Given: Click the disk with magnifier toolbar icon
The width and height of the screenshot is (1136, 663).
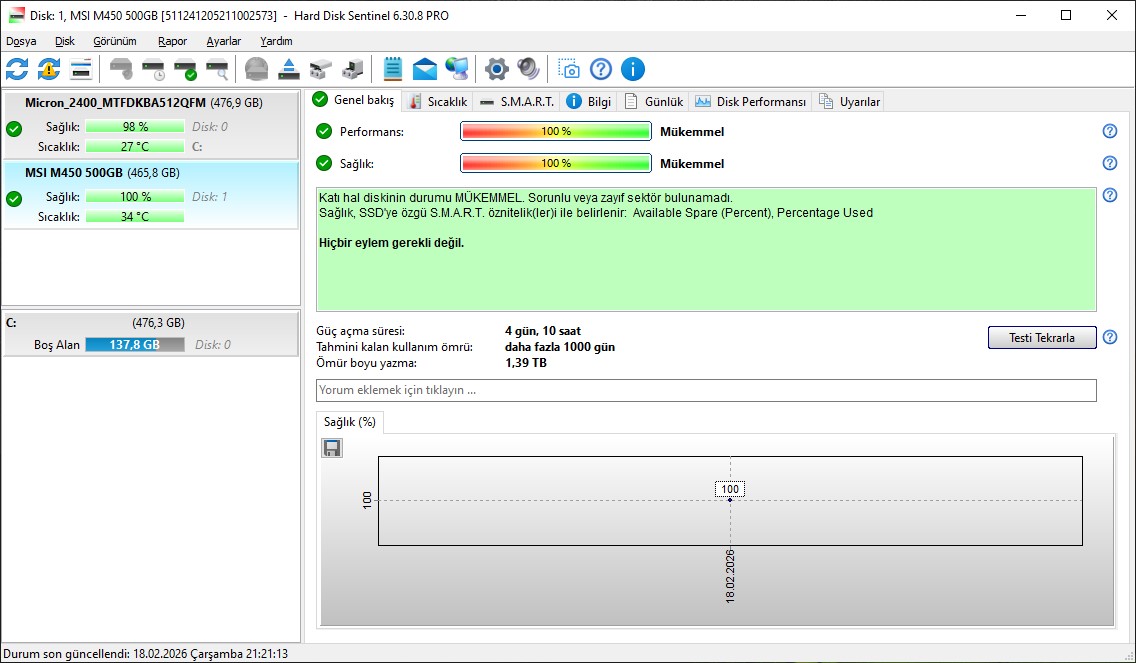Looking at the screenshot, I should 217,70.
